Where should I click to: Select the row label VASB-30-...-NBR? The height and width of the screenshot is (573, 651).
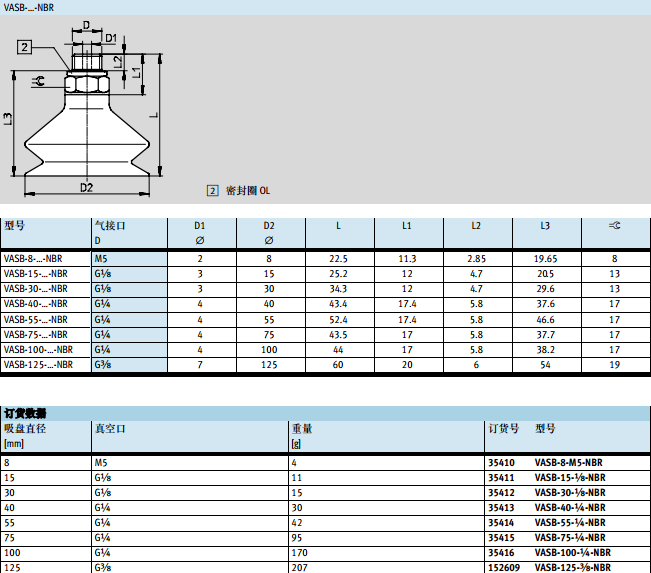35,289
